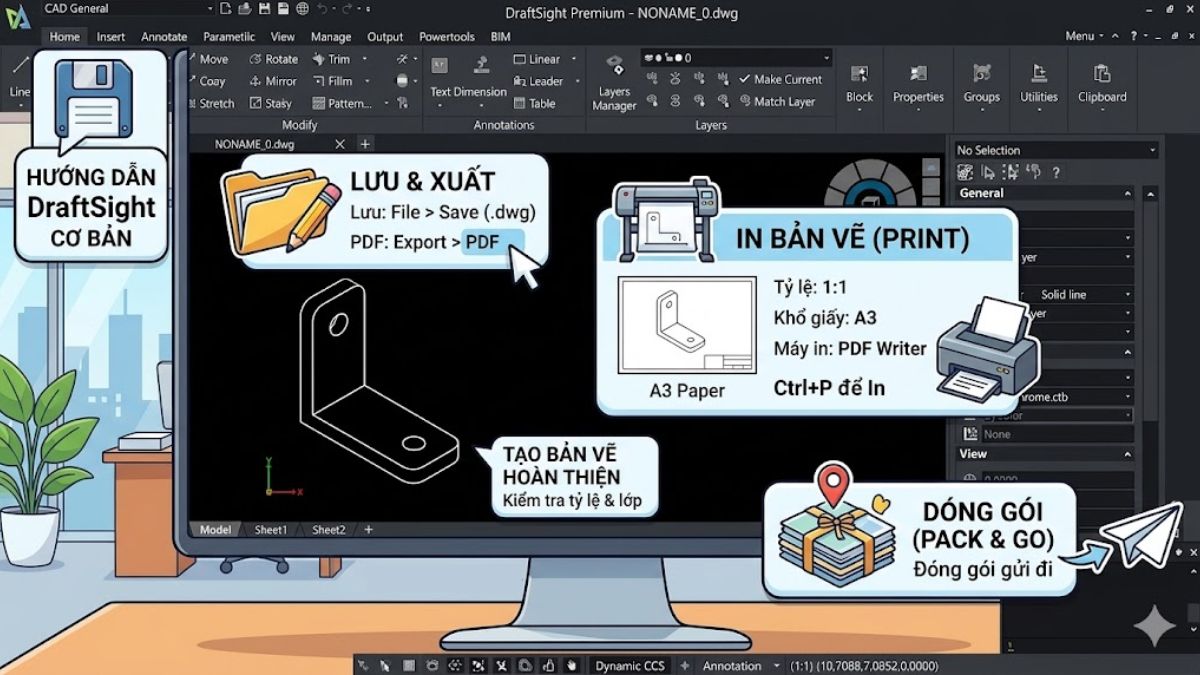
Task: Click the question mark help icon in Properties panel
Action: click(x=1056, y=173)
